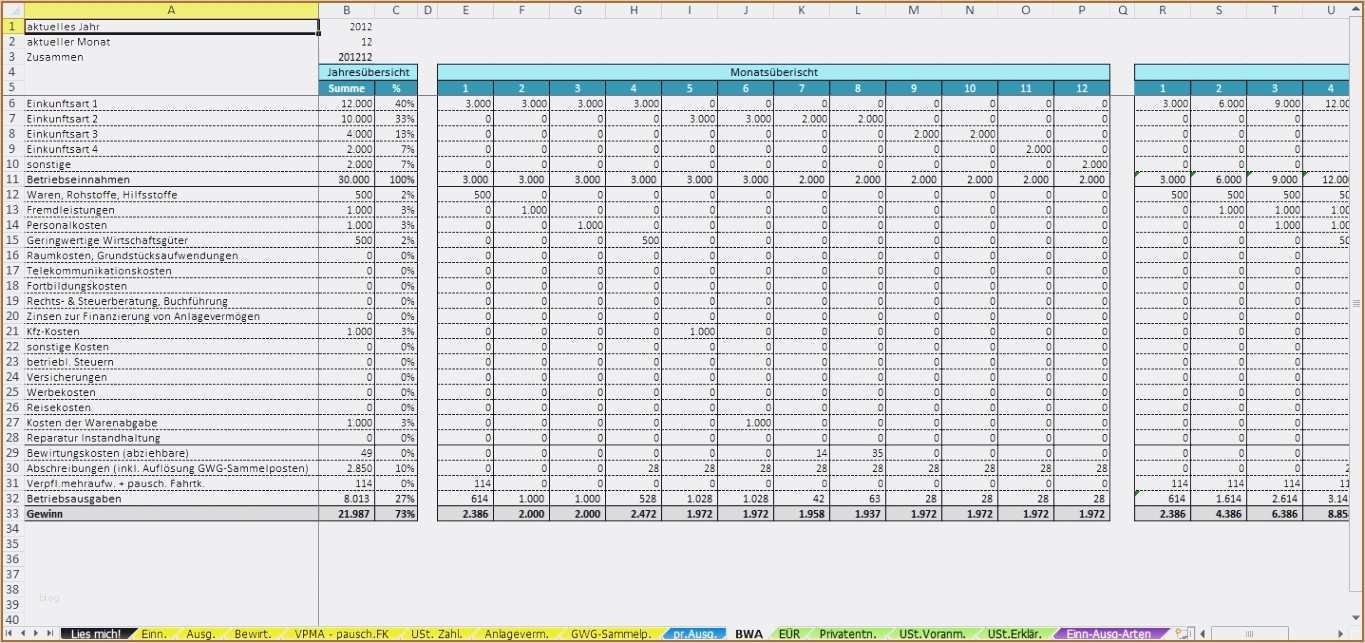
Task: Select column A header
Action: (x=171, y=10)
